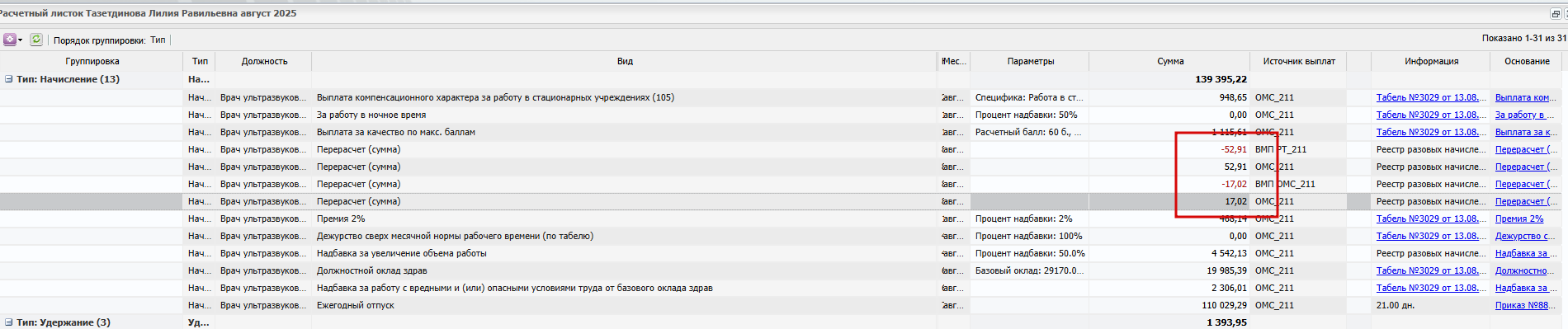Select the Ежегодный отпуск row
The height and width of the screenshot is (329, 1568).
coord(784,305)
